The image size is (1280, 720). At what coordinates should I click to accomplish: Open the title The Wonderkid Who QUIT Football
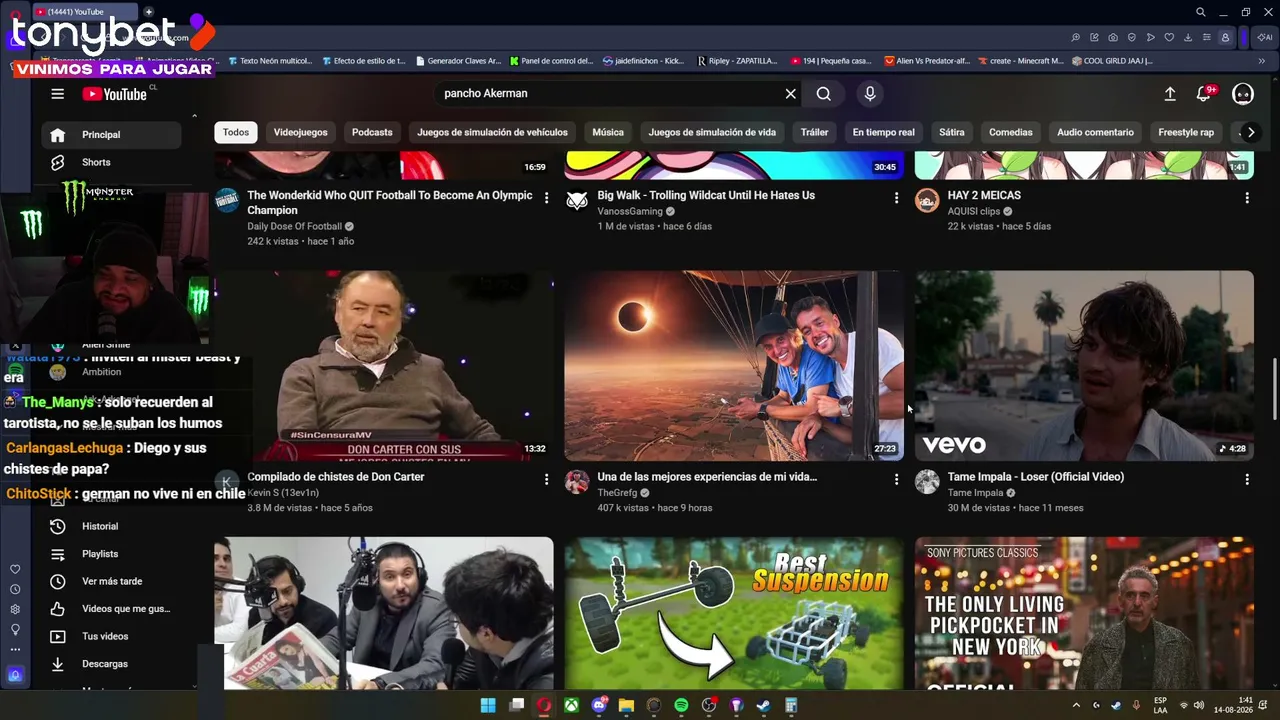pos(390,203)
